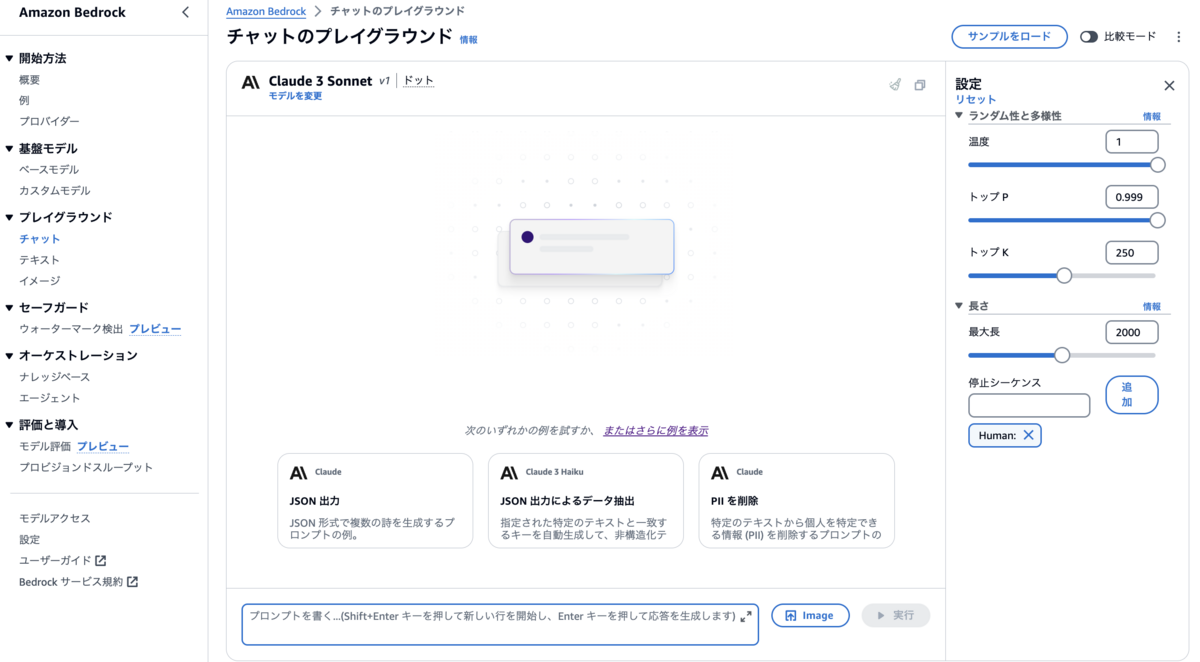Click the トップ P slider handle
1200x662 pixels.
(x=1157, y=220)
